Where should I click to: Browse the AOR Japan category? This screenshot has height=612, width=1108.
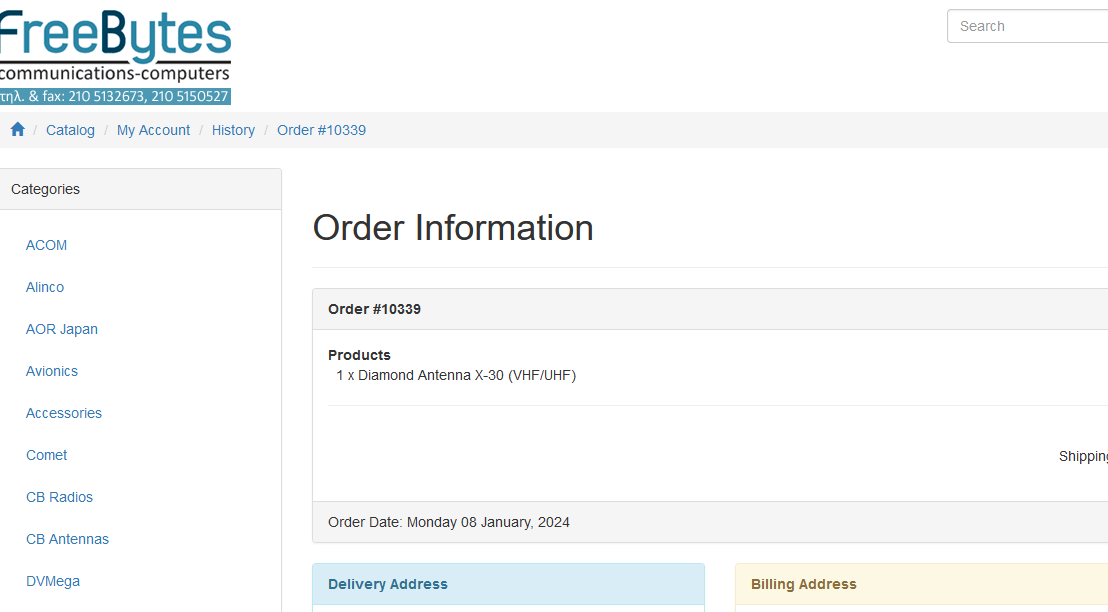pyautogui.click(x=62, y=329)
